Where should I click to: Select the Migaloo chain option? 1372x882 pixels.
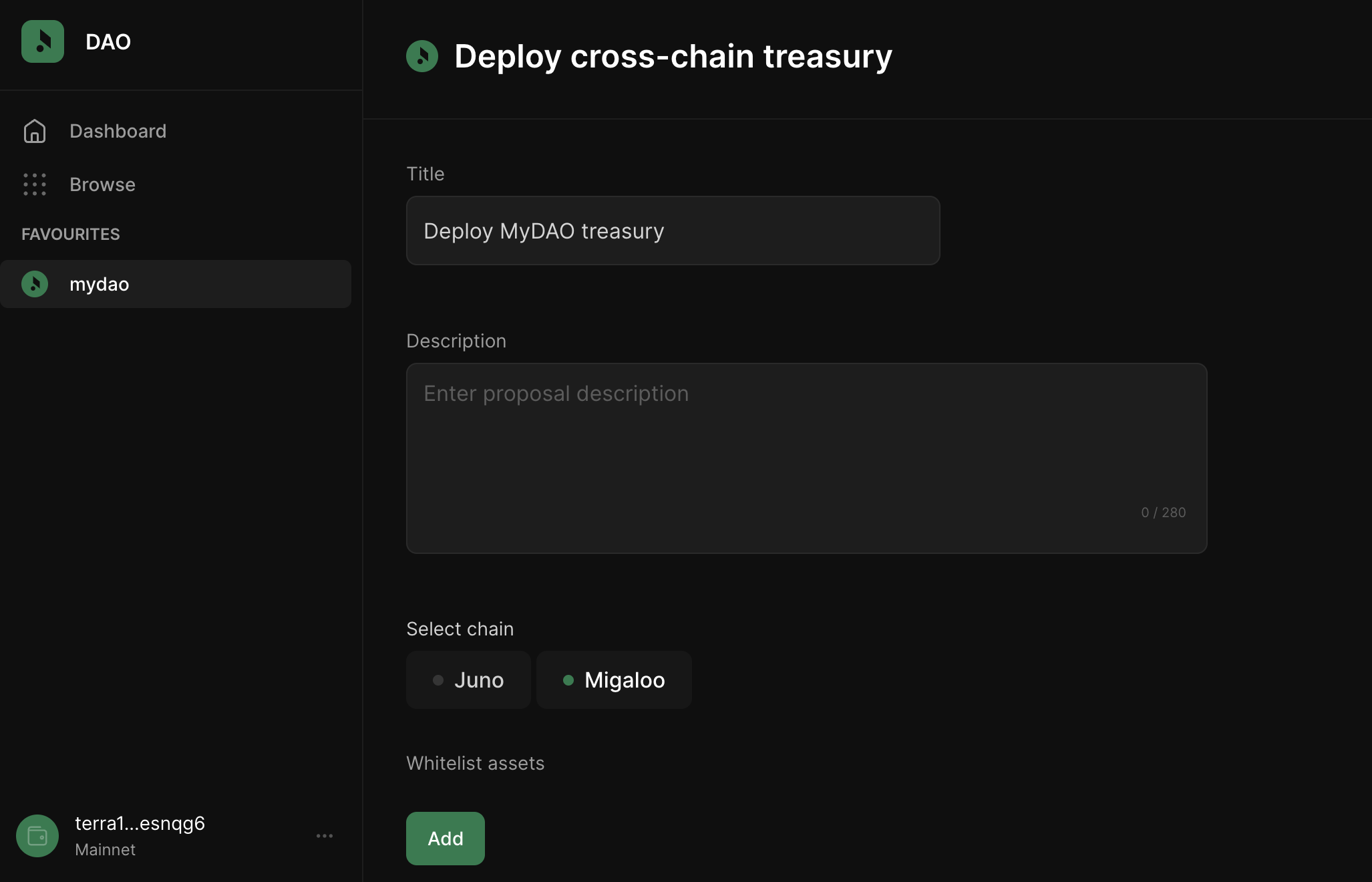point(615,680)
